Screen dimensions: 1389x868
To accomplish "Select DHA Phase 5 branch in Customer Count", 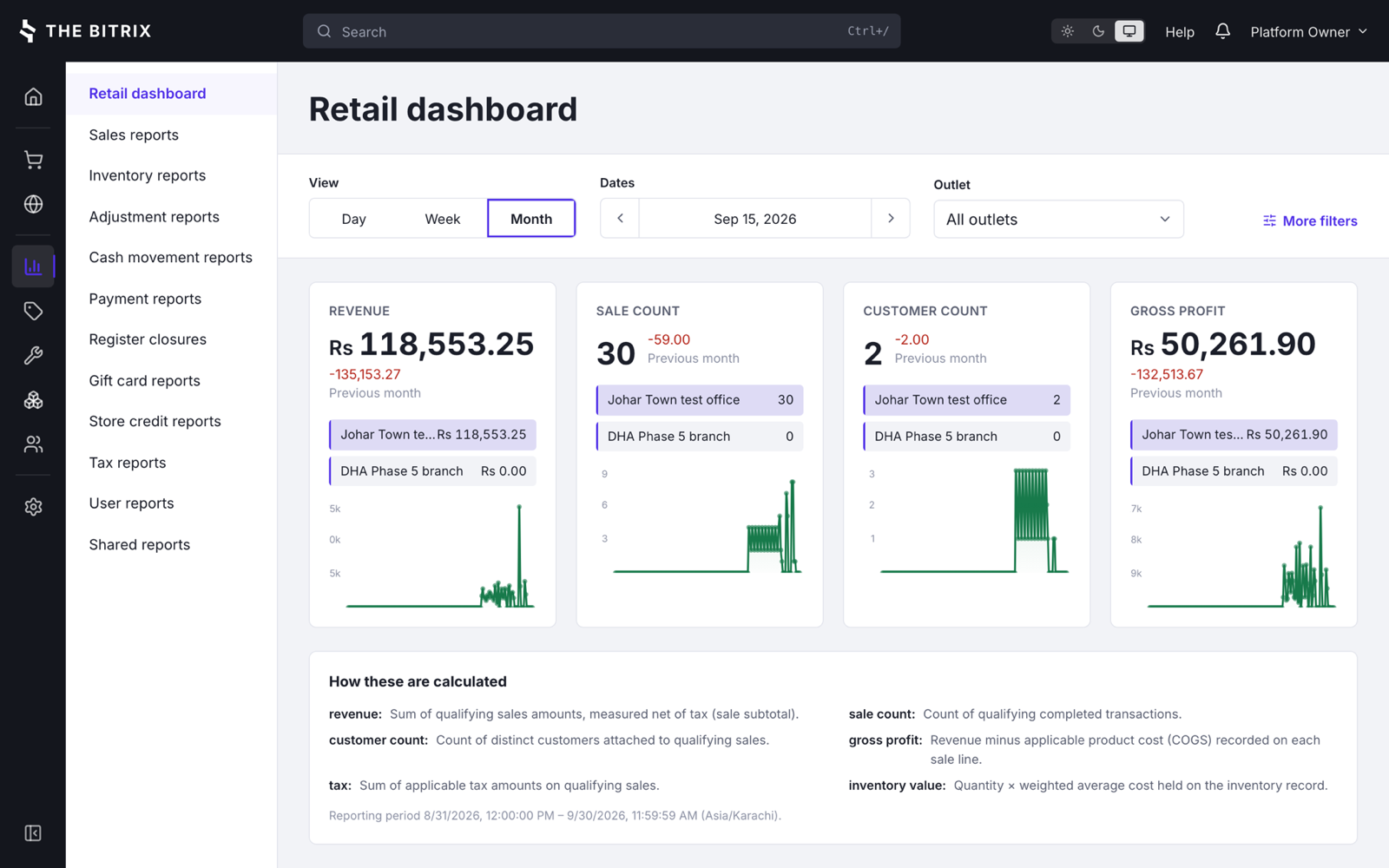I will tap(967, 437).
